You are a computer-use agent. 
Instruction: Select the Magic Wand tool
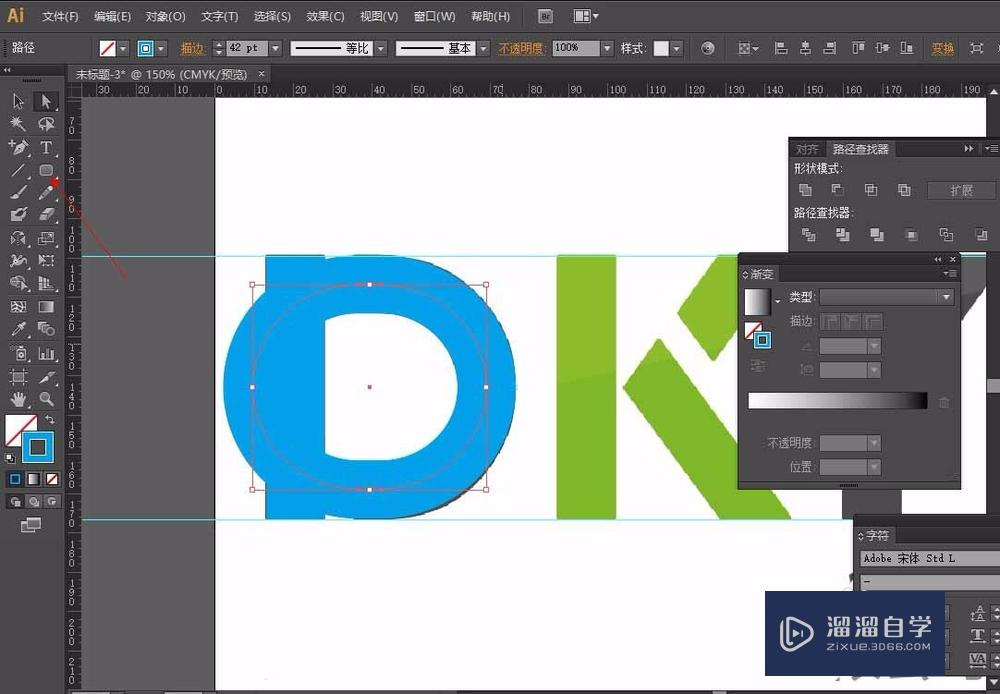(18, 124)
